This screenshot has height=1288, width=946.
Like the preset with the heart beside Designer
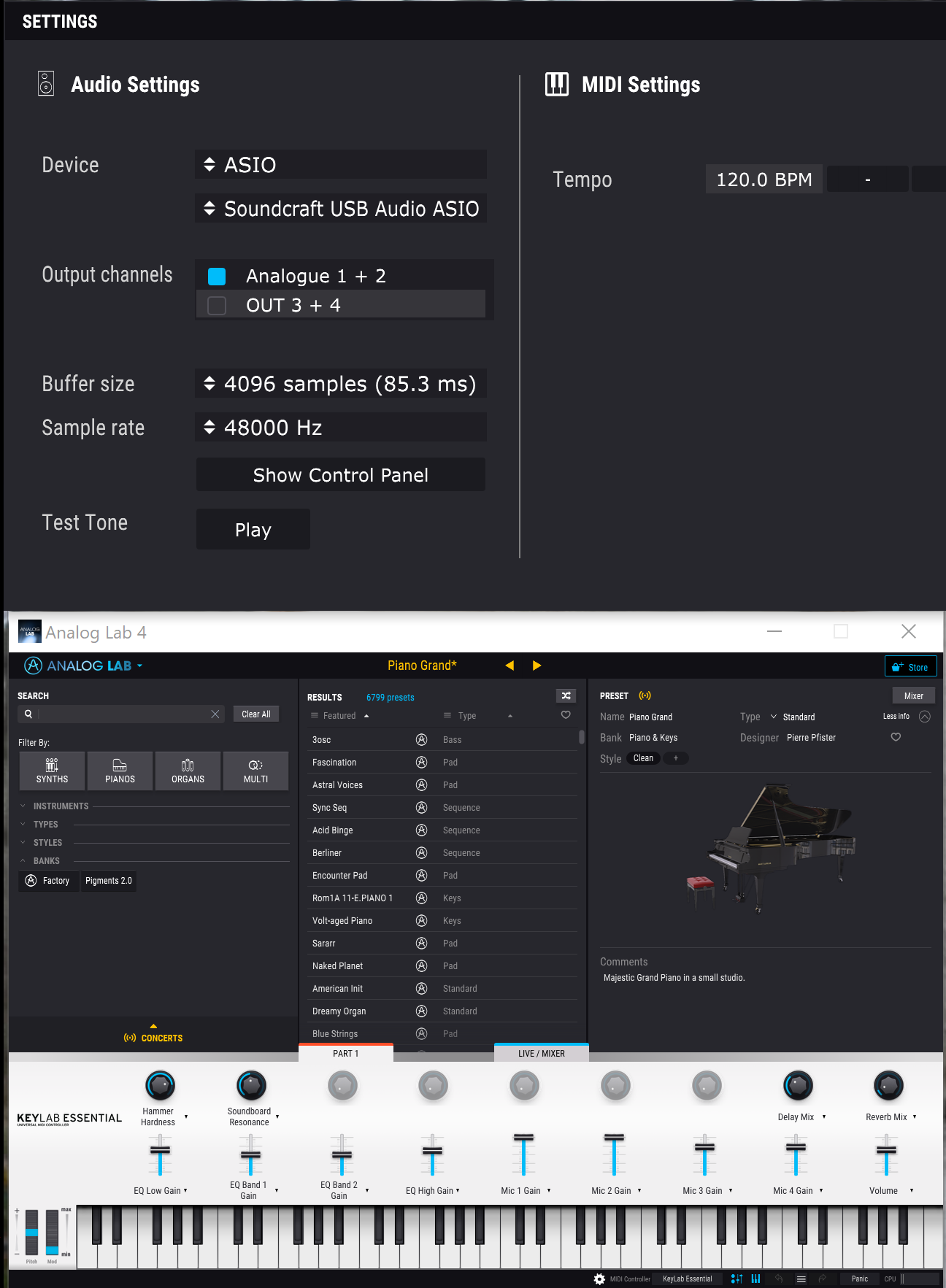coord(896,737)
